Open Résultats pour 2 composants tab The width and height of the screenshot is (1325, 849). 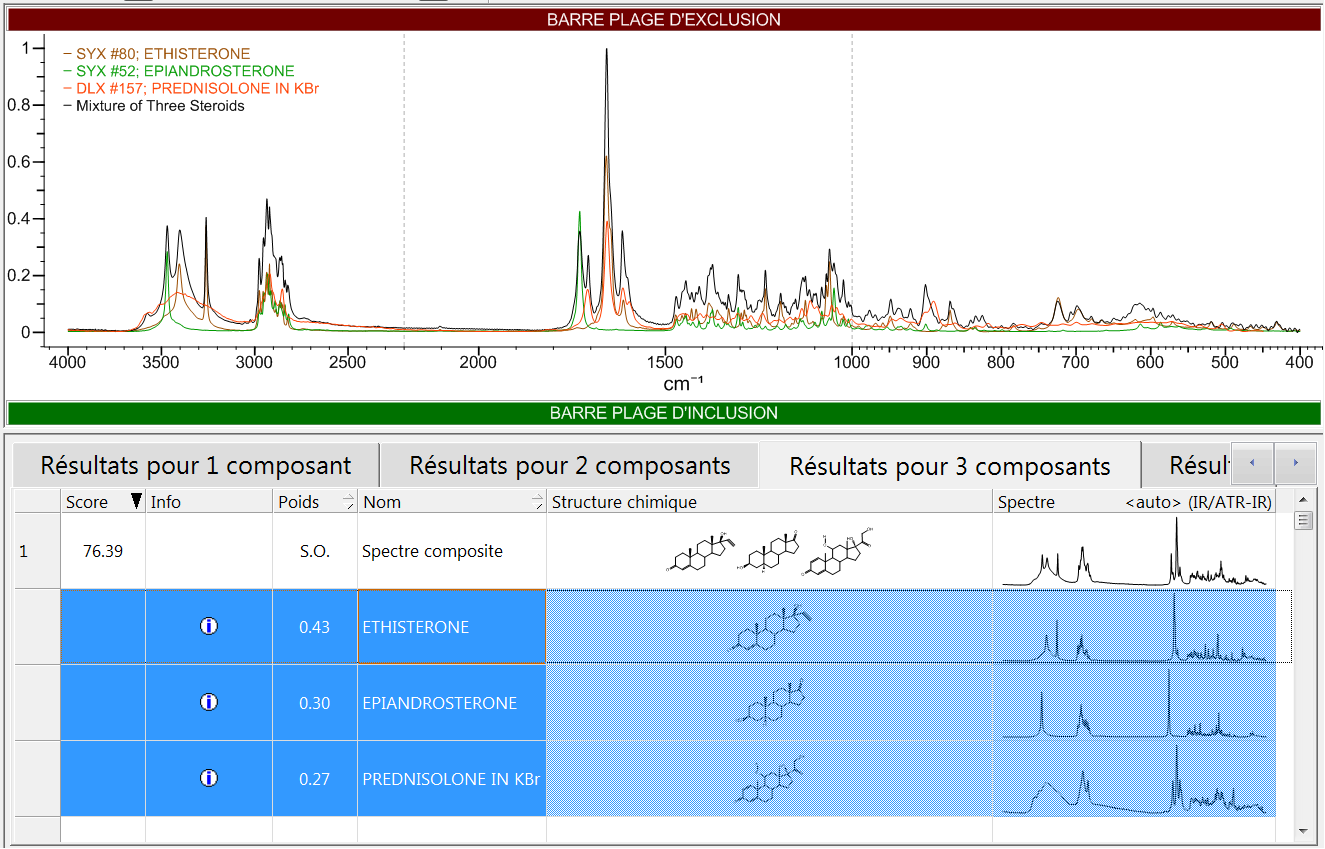569,466
